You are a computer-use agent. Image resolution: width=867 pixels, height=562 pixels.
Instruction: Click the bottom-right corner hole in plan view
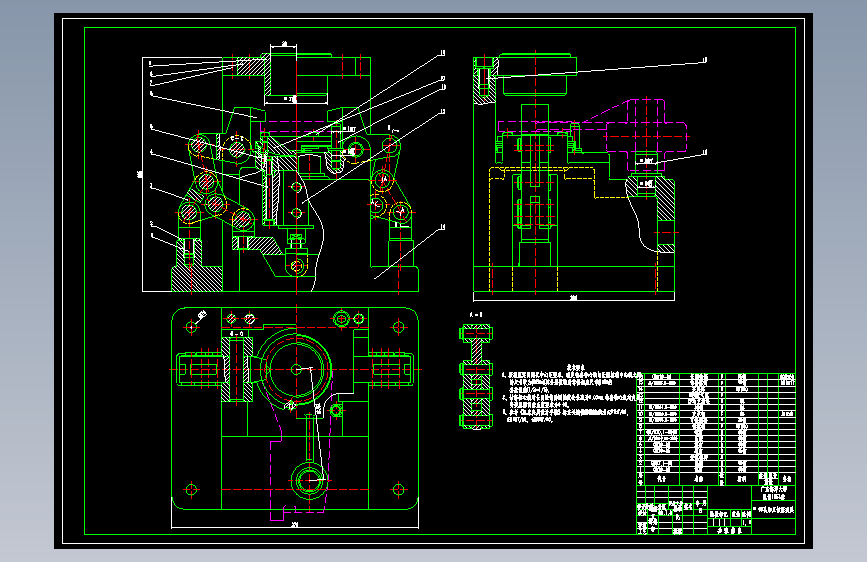point(399,490)
